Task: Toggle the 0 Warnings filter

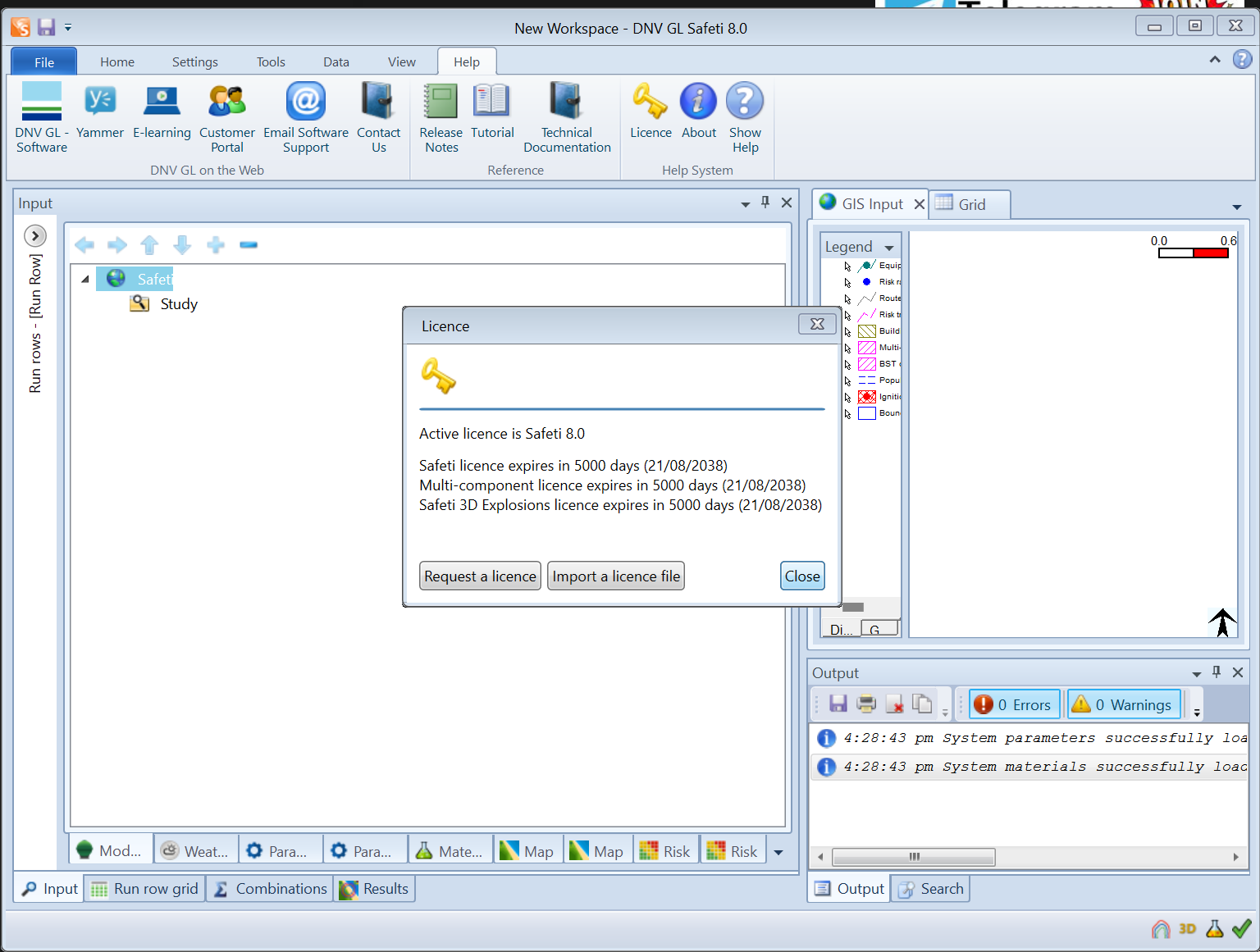Action: tap(1124, 704)
